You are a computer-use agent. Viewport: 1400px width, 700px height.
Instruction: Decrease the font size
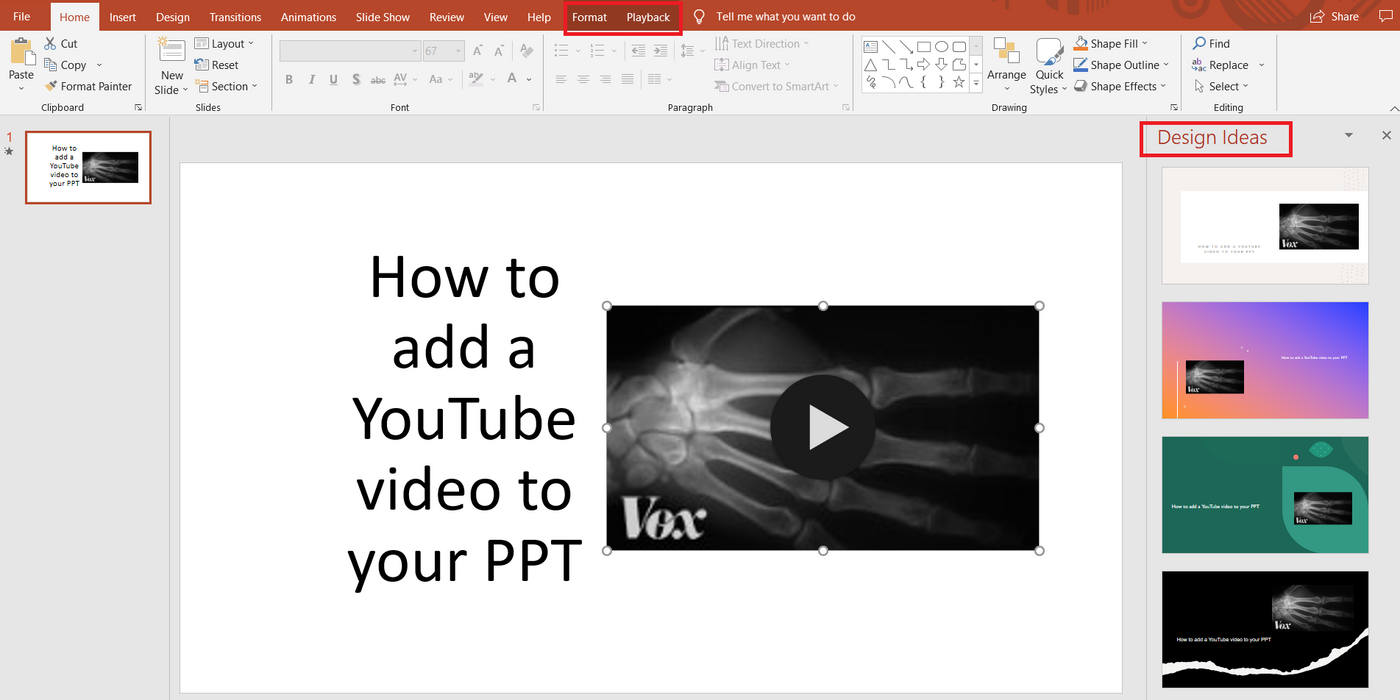[499, 51]
